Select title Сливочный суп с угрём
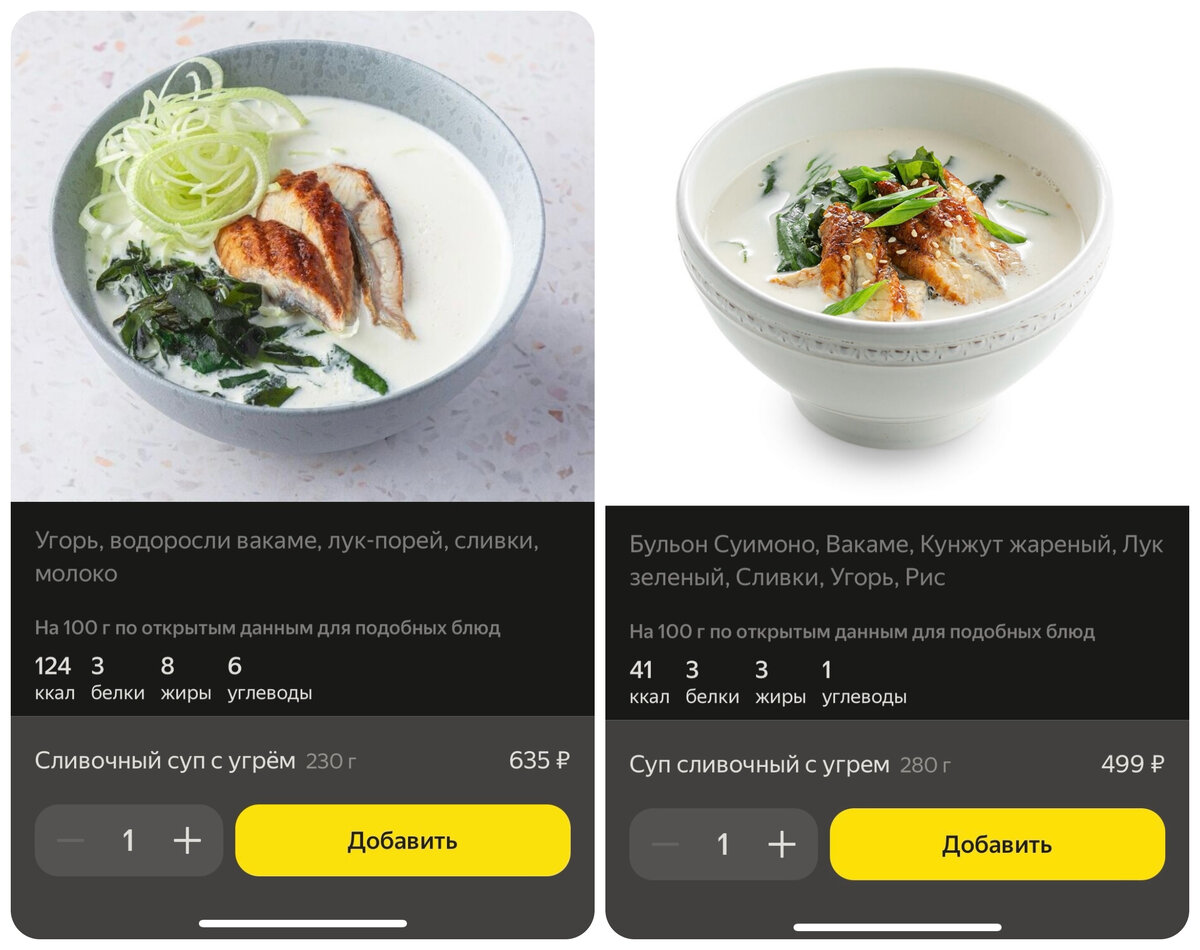 [x=165, y=761]
